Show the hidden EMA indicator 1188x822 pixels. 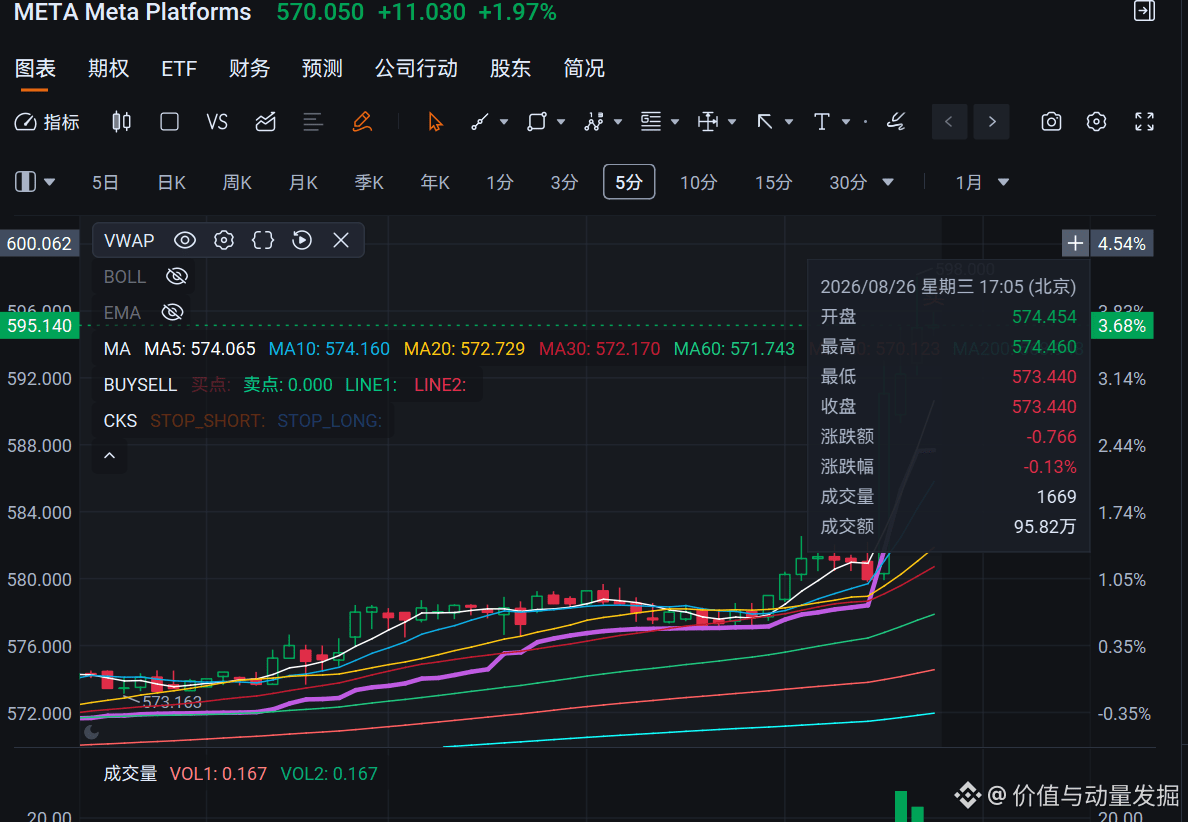pyautogui.click(x=173, y=312)
